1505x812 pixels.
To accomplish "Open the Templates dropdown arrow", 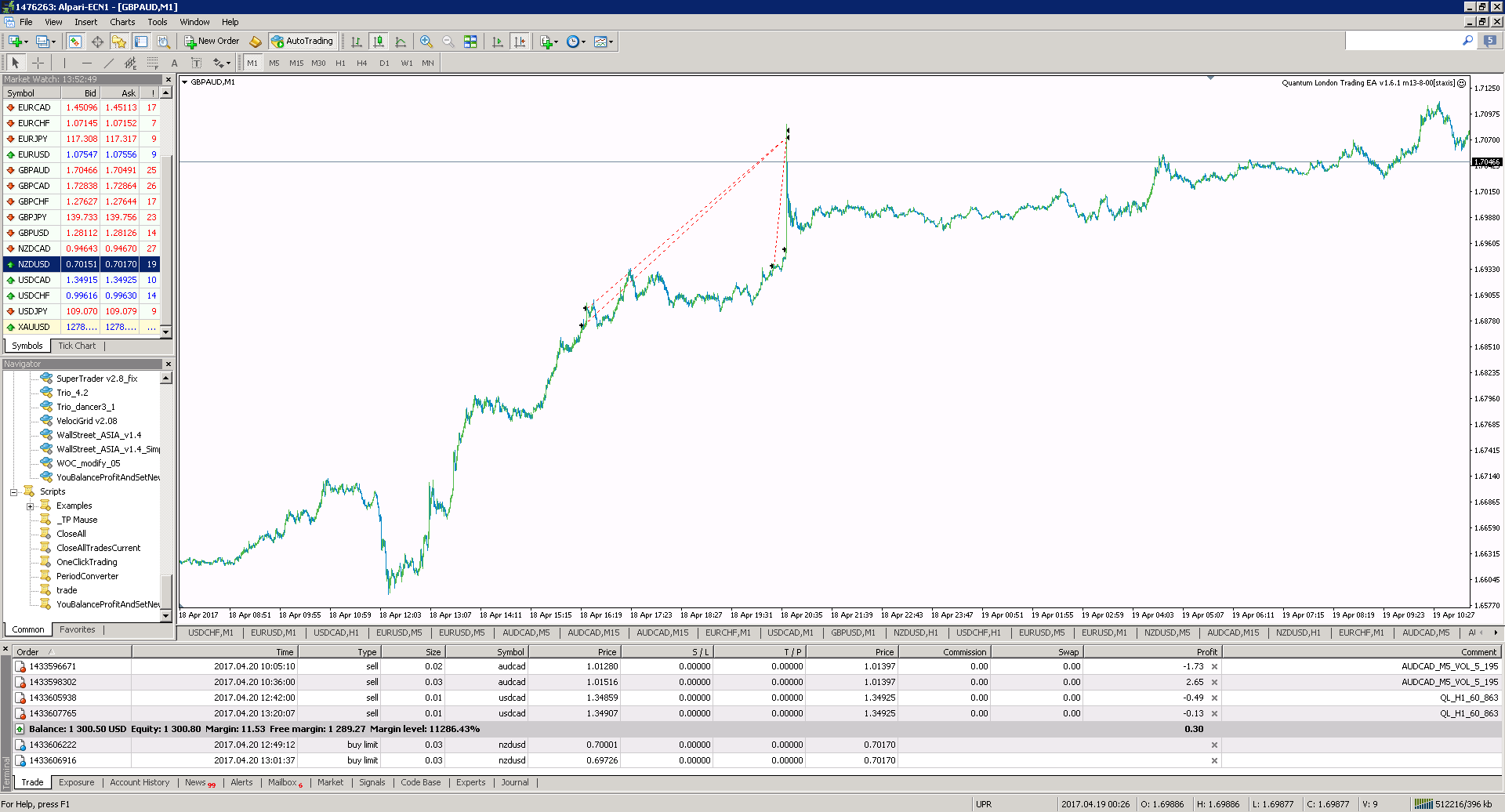I will click(x=611, y=42).
